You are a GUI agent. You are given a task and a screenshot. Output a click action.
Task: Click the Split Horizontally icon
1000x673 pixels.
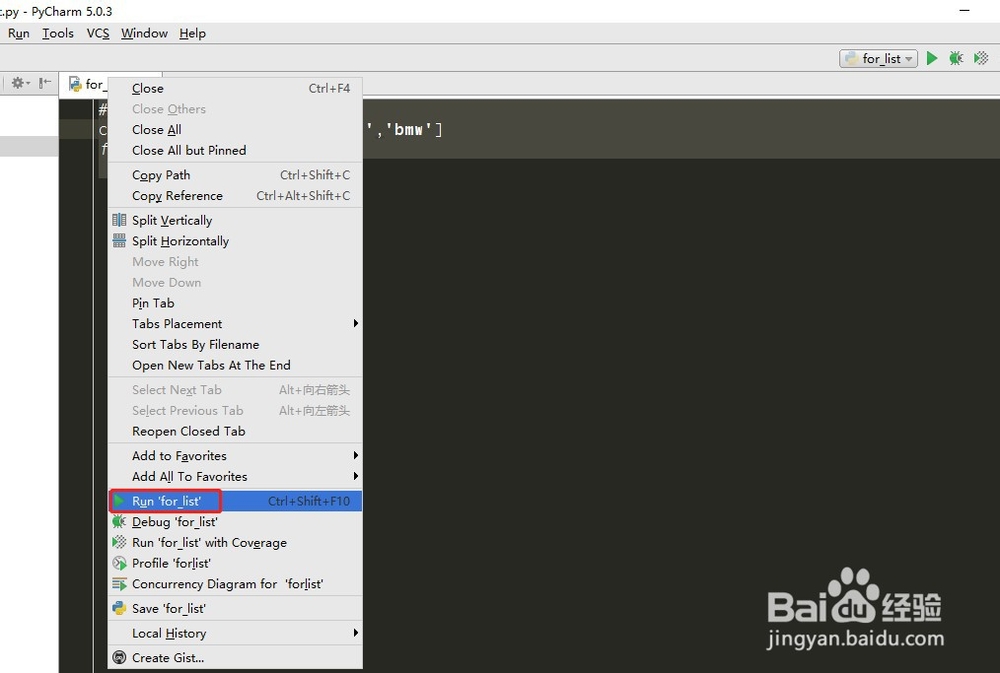point(119,240)
